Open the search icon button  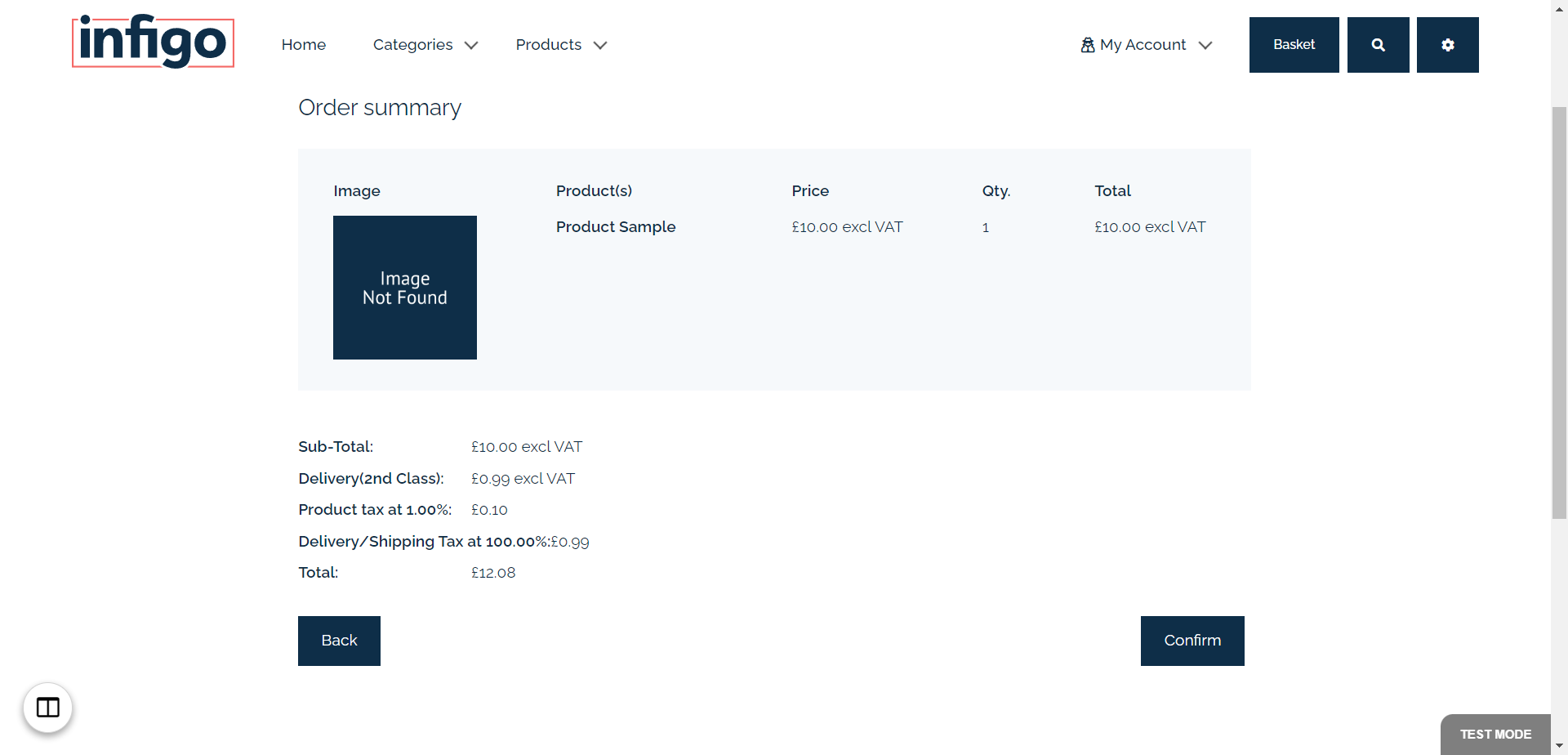[1378, 45]
